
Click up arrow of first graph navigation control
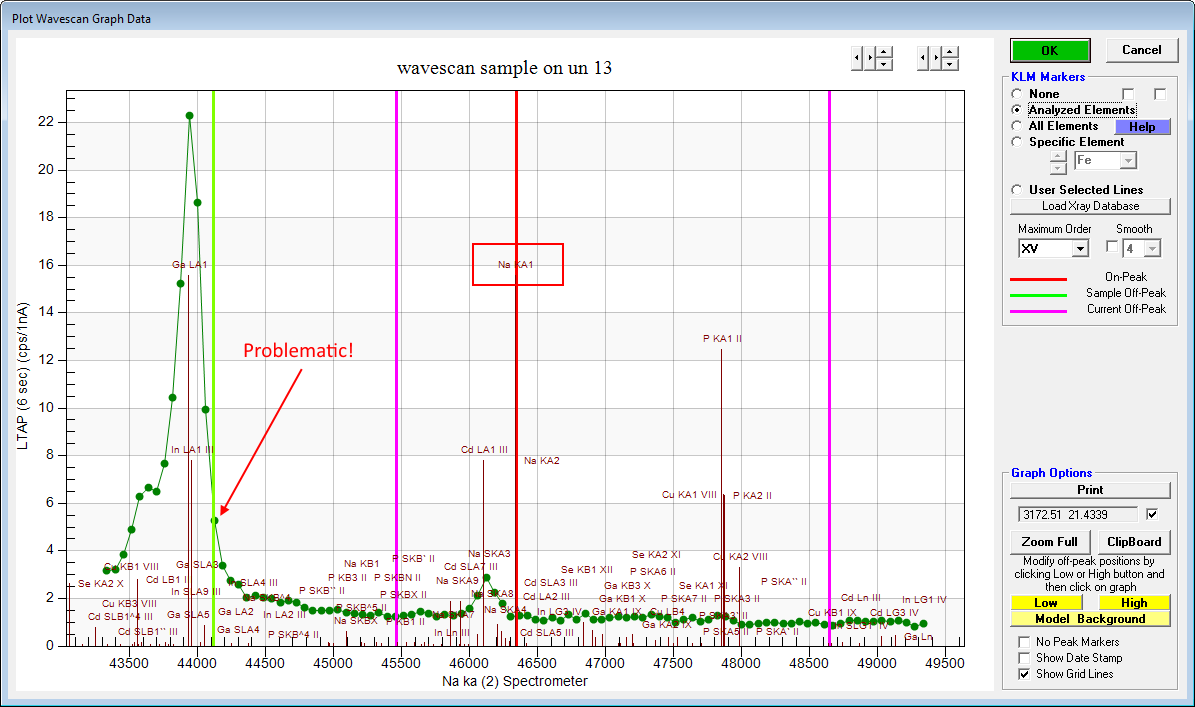tap(884, 52)
